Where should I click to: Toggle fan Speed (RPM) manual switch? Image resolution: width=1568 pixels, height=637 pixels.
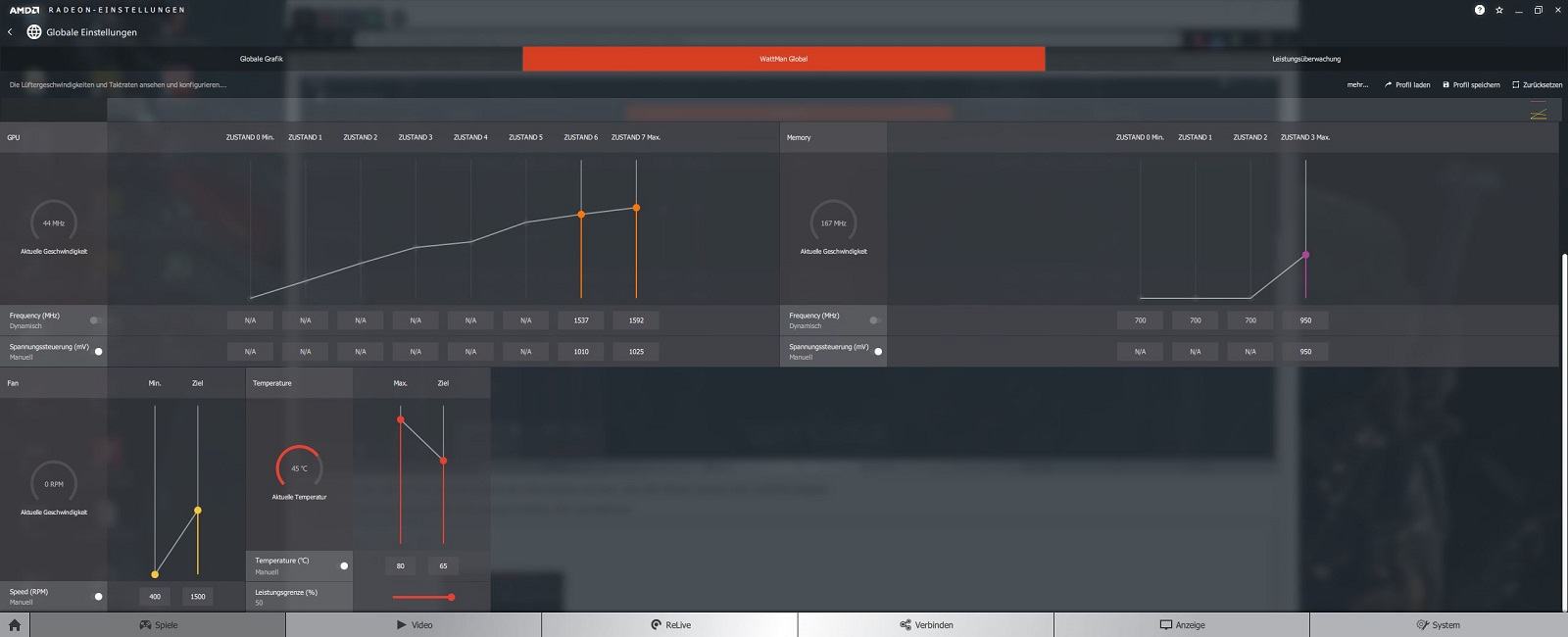(x=96, y=596)
